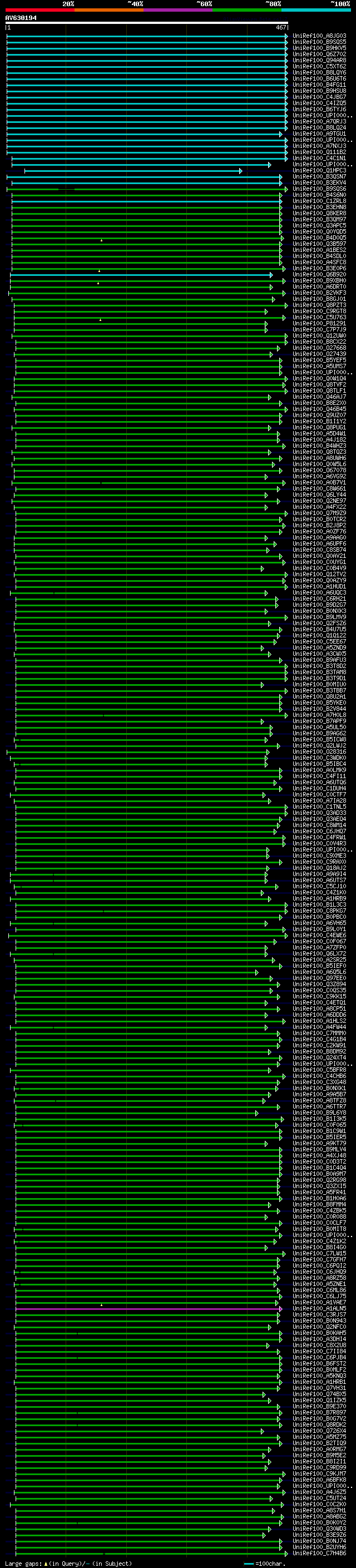The height and width of the screenshot is (1568, 356).
Task: Select the UniRef100_B9SQS6 label
Action: (319, 189)
